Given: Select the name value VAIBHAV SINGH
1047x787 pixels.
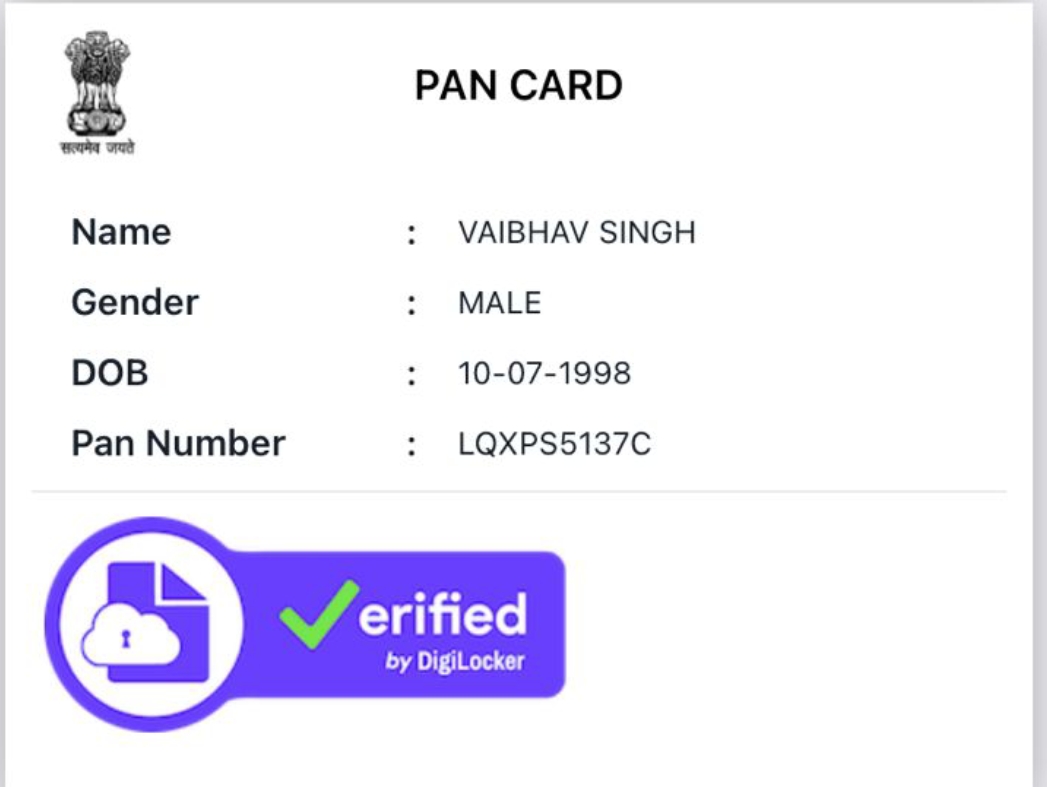Looking at the screenshot, I should (576, 233).
